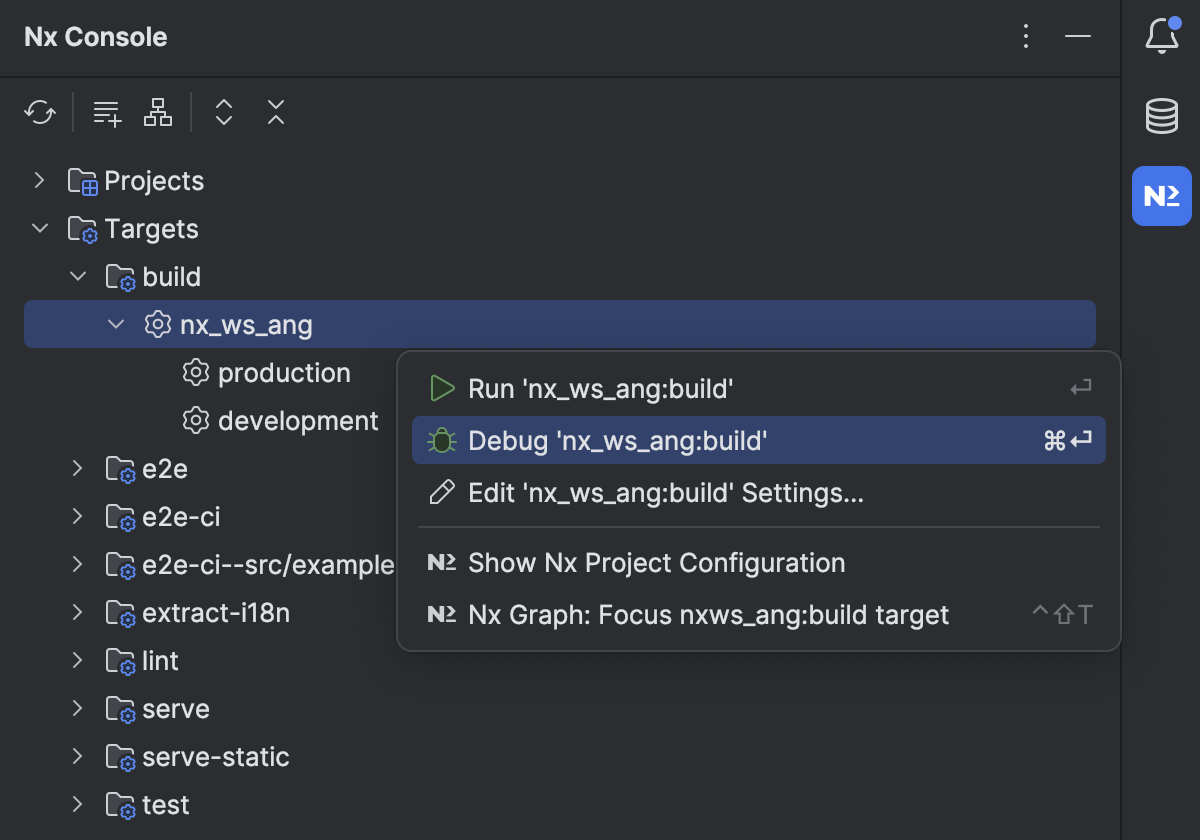Select Show Nx Project Configuration
This screenshot has width=1200, height=840.
pos(655,563)
